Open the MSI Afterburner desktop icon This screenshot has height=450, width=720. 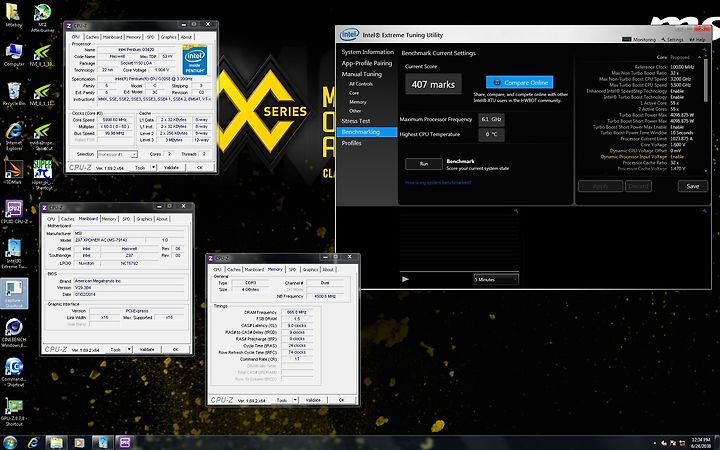42,17
